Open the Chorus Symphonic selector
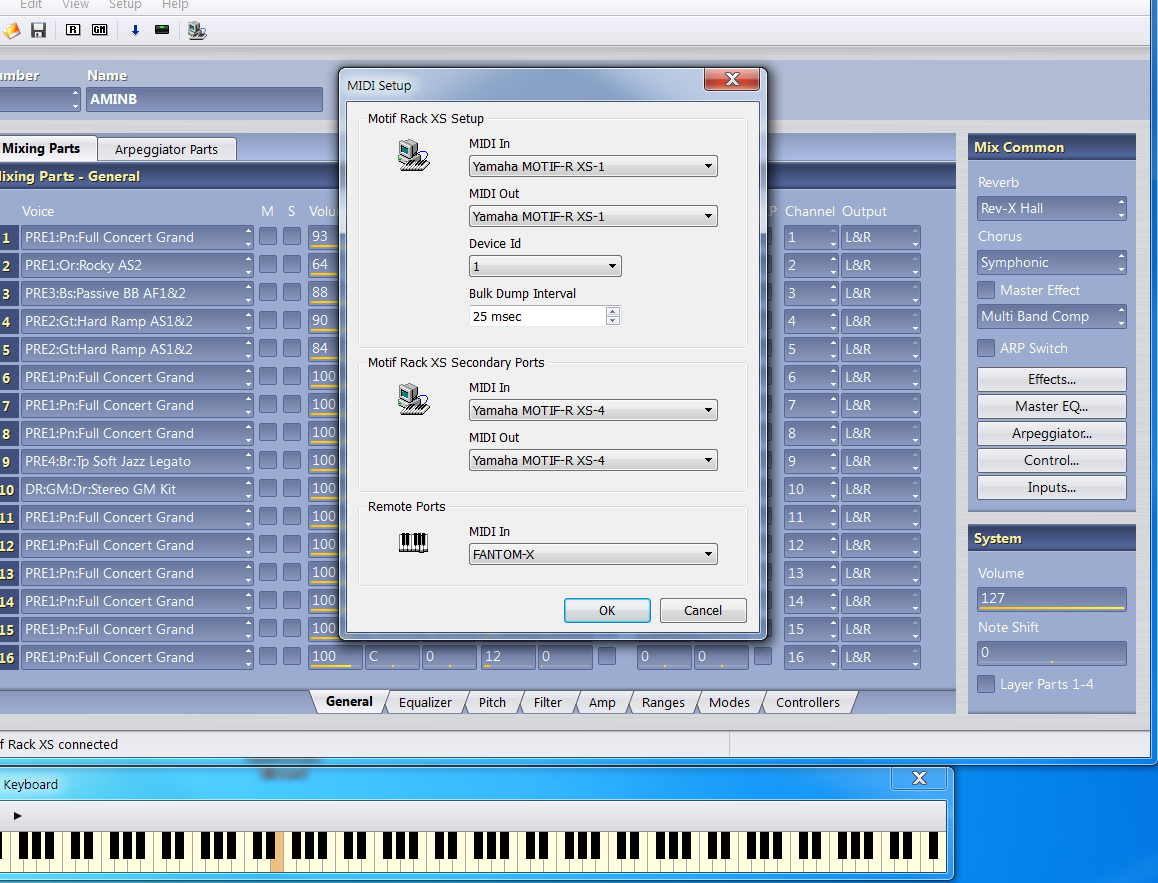 1052,262
